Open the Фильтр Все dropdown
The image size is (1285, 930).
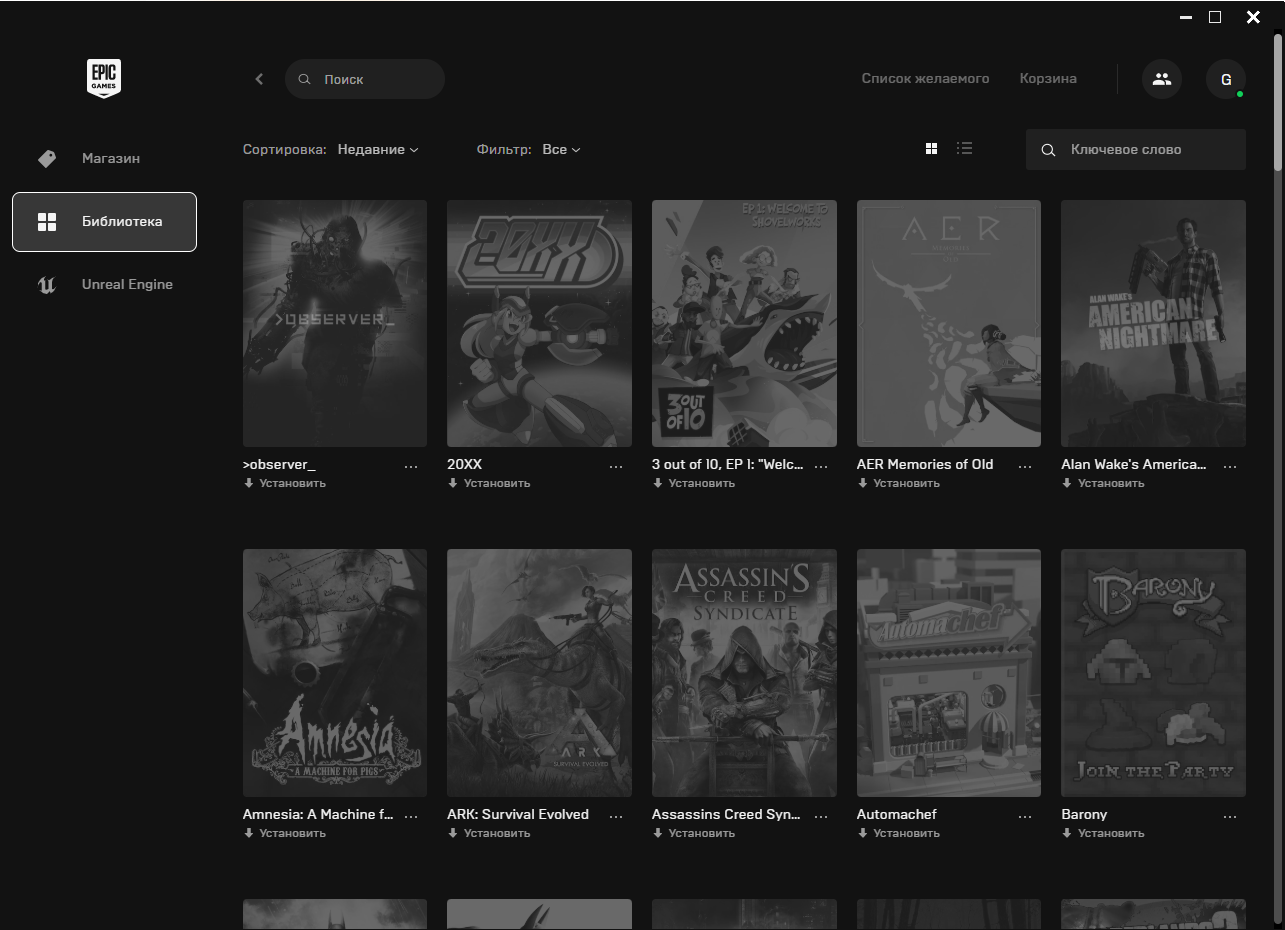561,149
